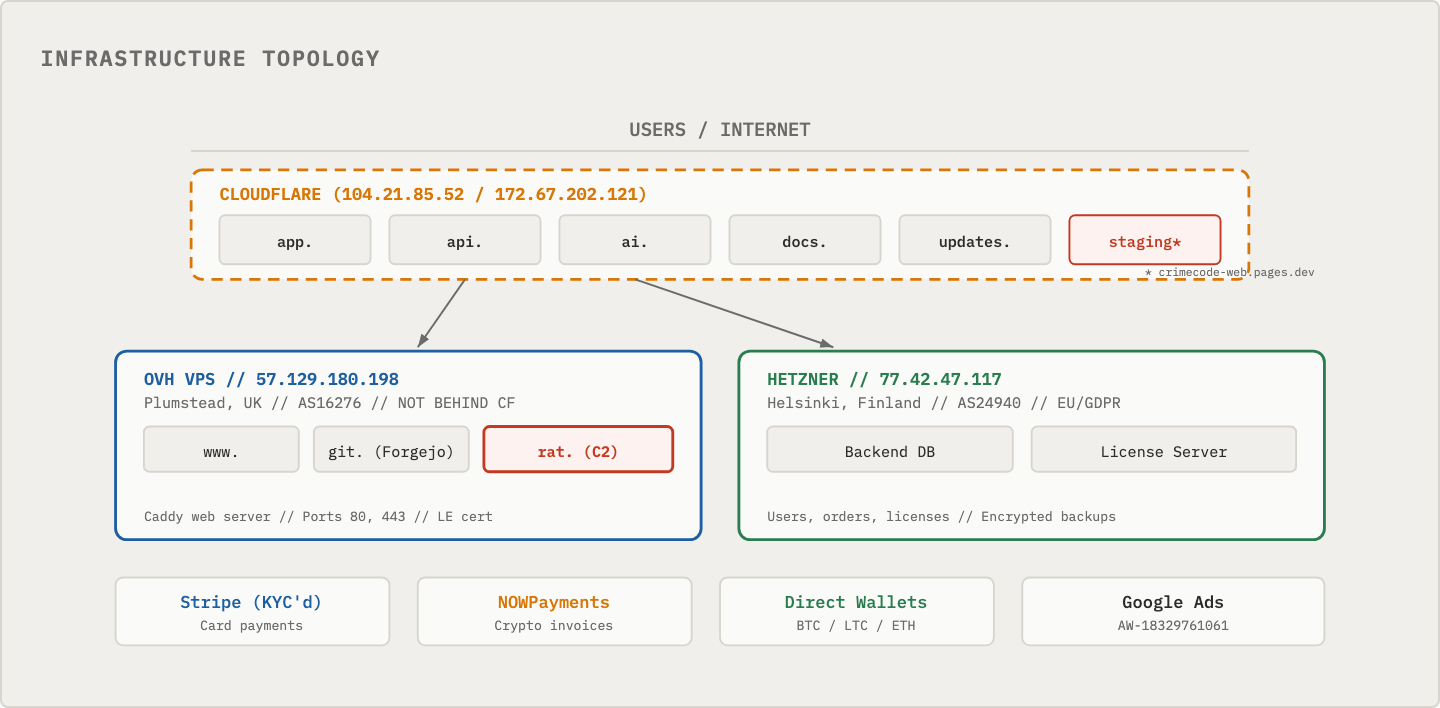Click the ai. subdomain box
This screenshot has height=708, width=1440.
pos(635,240)
